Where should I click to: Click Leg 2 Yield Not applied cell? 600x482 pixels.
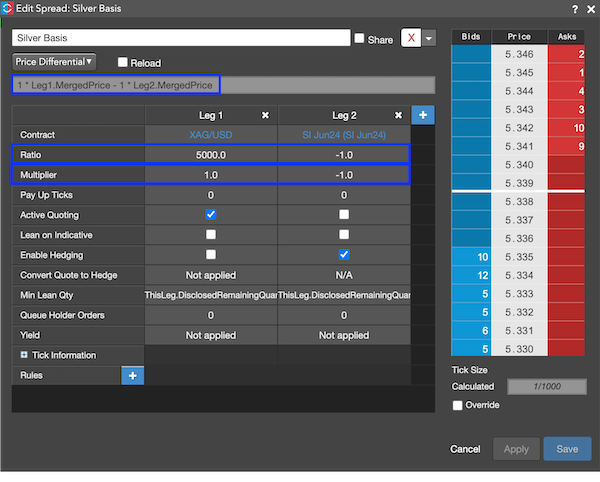point(344,335)
